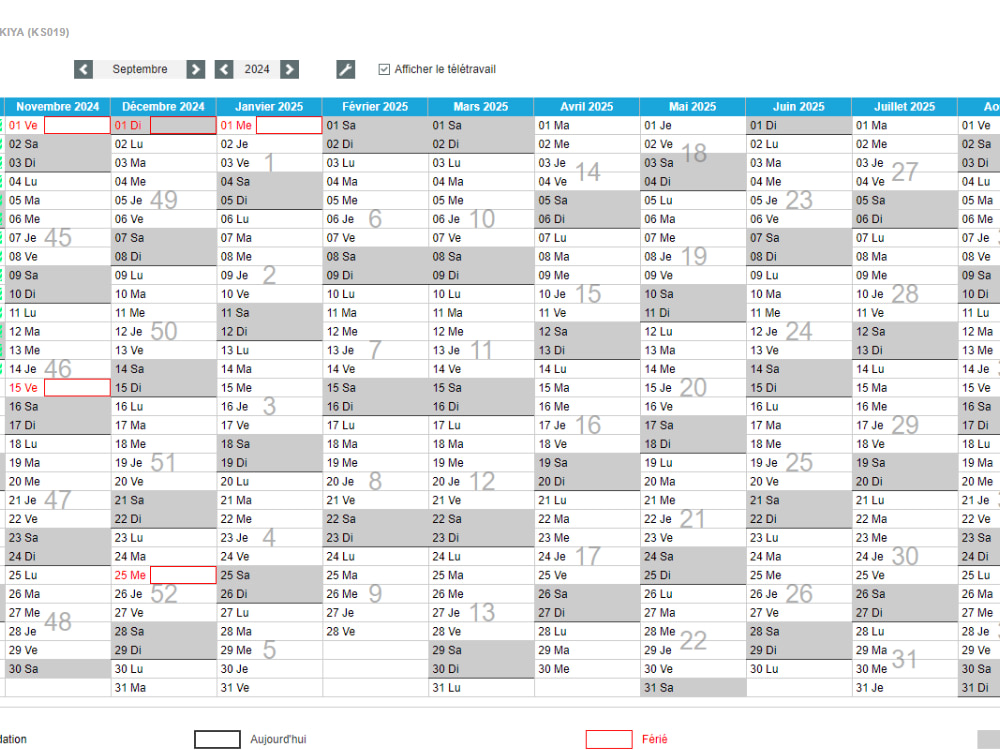Go to previous month arrow before Septembre

pos(84,70)
